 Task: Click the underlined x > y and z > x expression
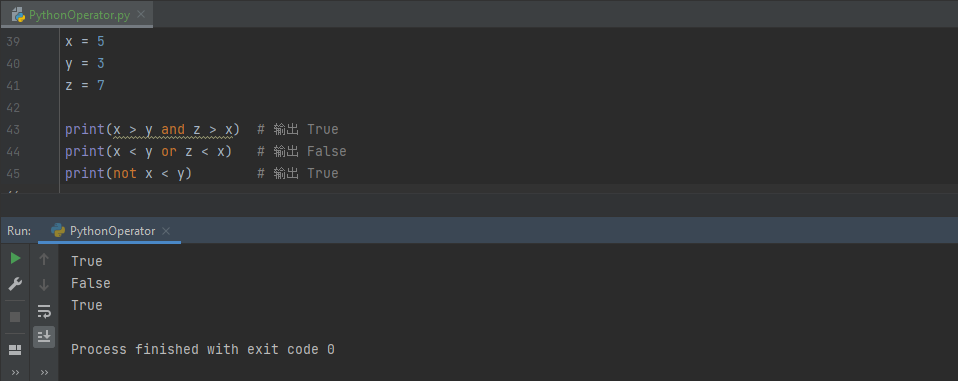tap(173, 129)
